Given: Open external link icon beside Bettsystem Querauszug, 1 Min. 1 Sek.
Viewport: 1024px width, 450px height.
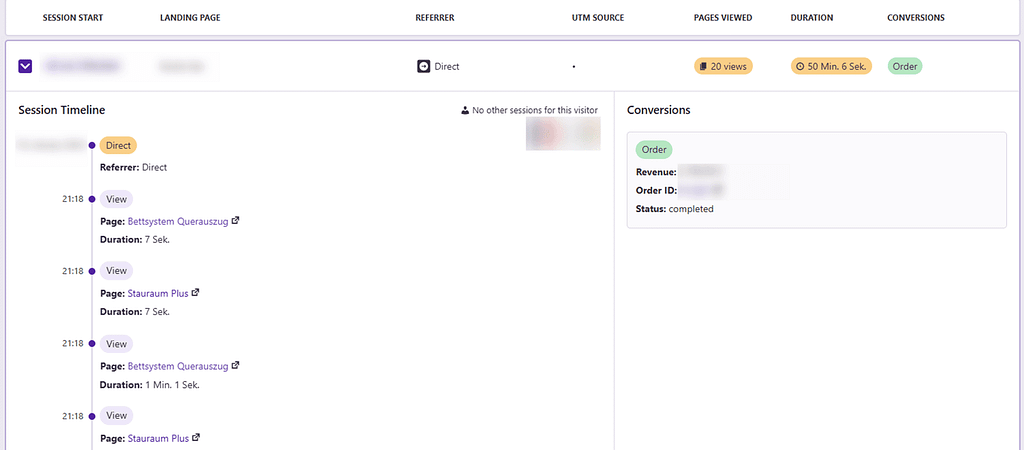Looking at the screenshot, I should pyautogui.click(x=236, y=365).
